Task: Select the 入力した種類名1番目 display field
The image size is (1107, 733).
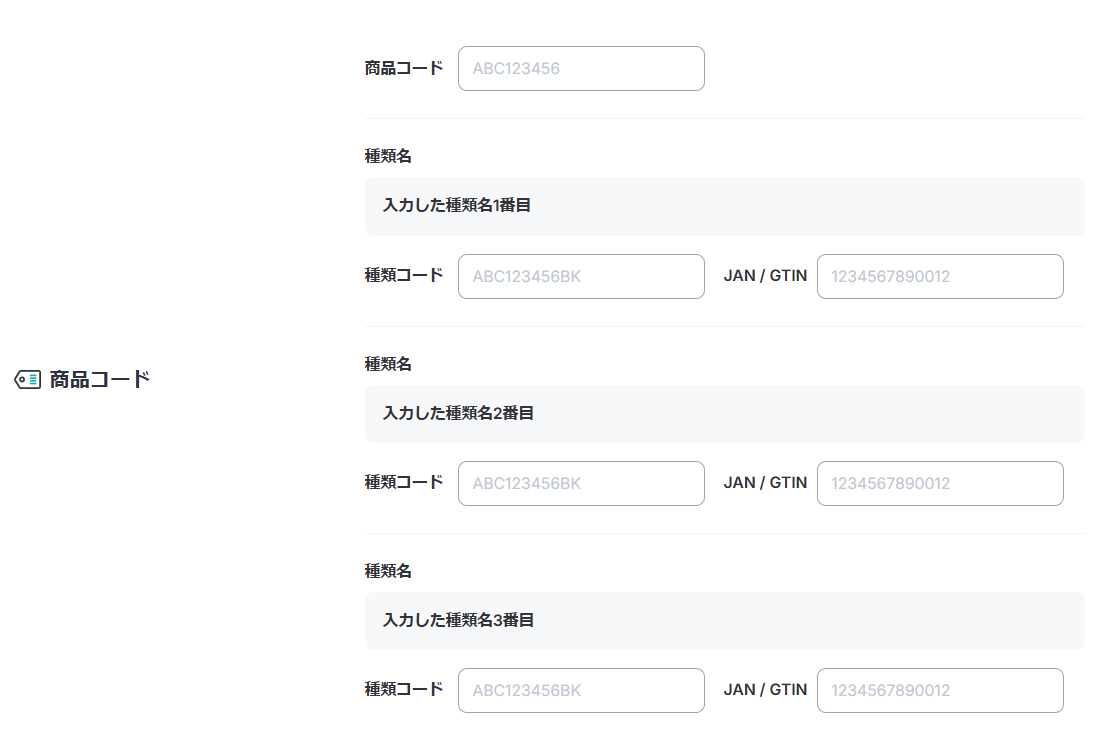Action: [723, 206]
